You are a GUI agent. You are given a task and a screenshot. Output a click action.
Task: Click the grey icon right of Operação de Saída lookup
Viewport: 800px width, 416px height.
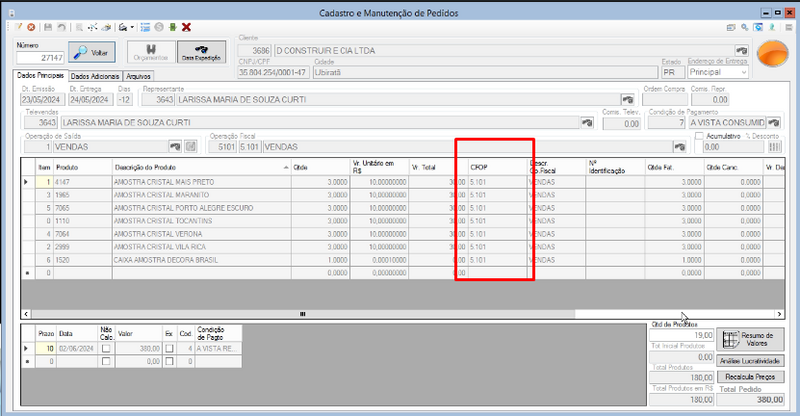pyautogui.click(x=190, y=146)
